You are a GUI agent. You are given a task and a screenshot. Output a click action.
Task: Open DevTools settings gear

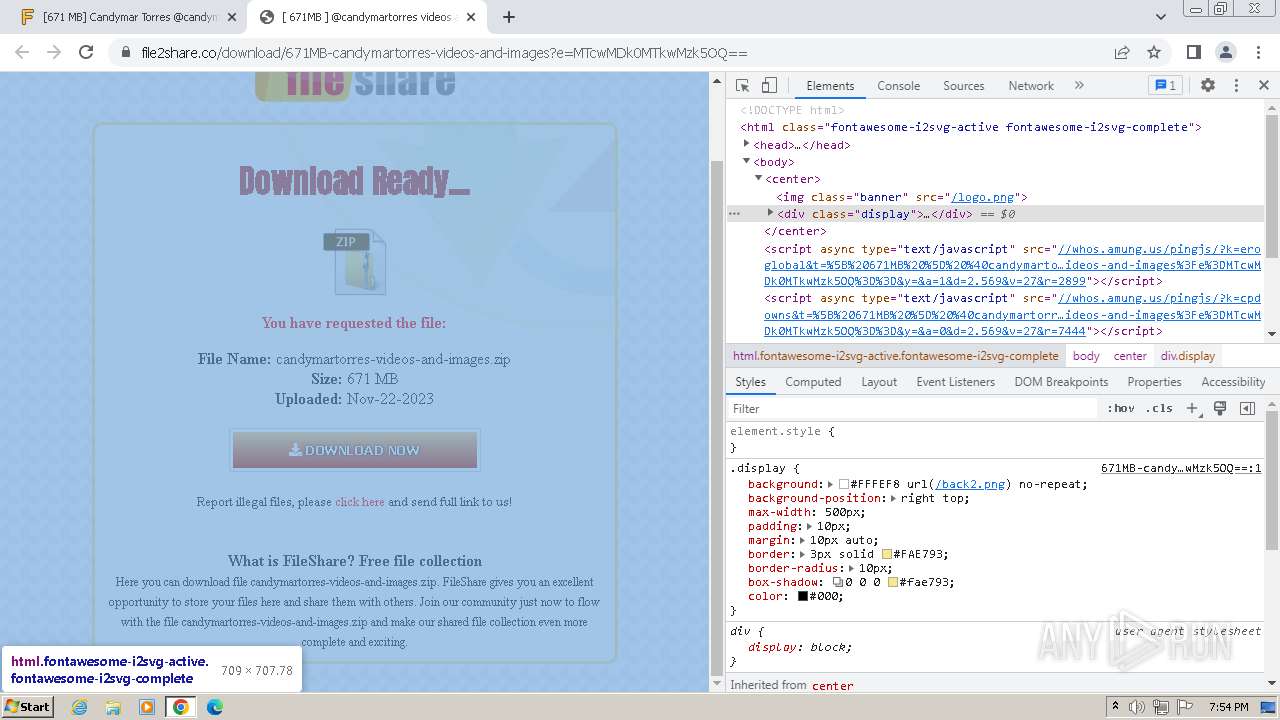pos(1208,86)
